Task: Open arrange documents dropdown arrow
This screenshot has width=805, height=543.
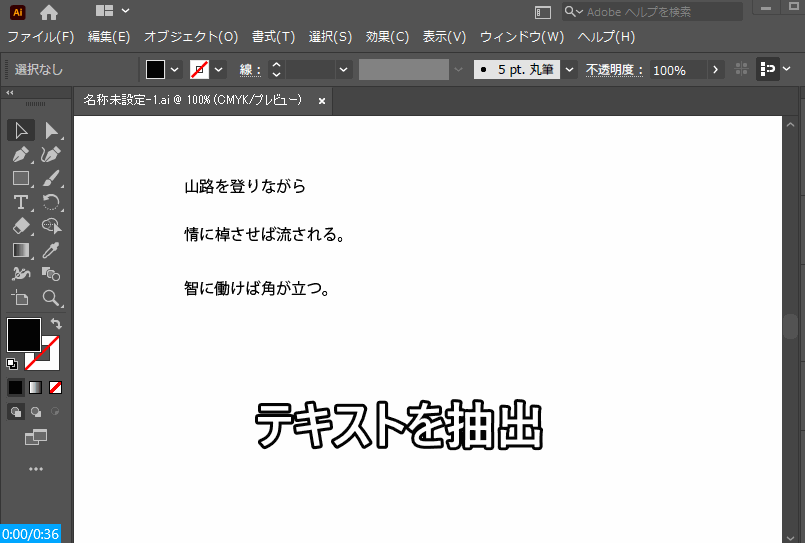Action: [x=126, y=11]
